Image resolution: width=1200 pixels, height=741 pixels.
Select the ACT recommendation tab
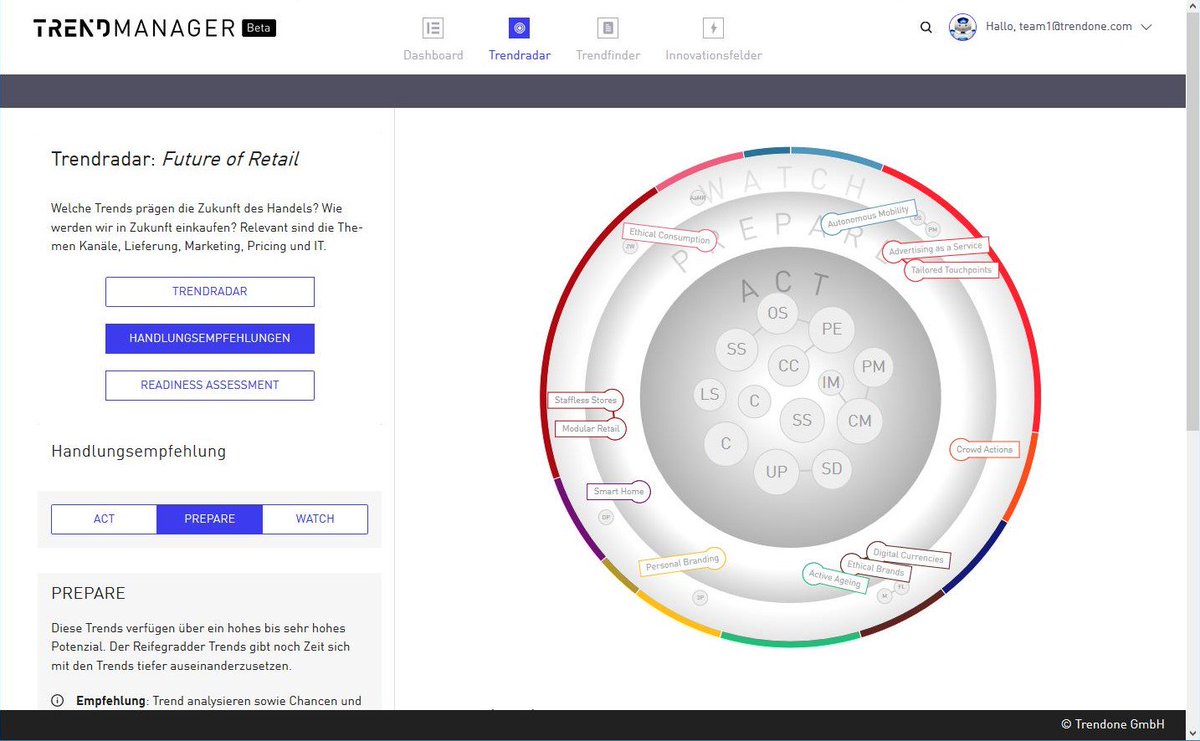(x=104, y=519)
